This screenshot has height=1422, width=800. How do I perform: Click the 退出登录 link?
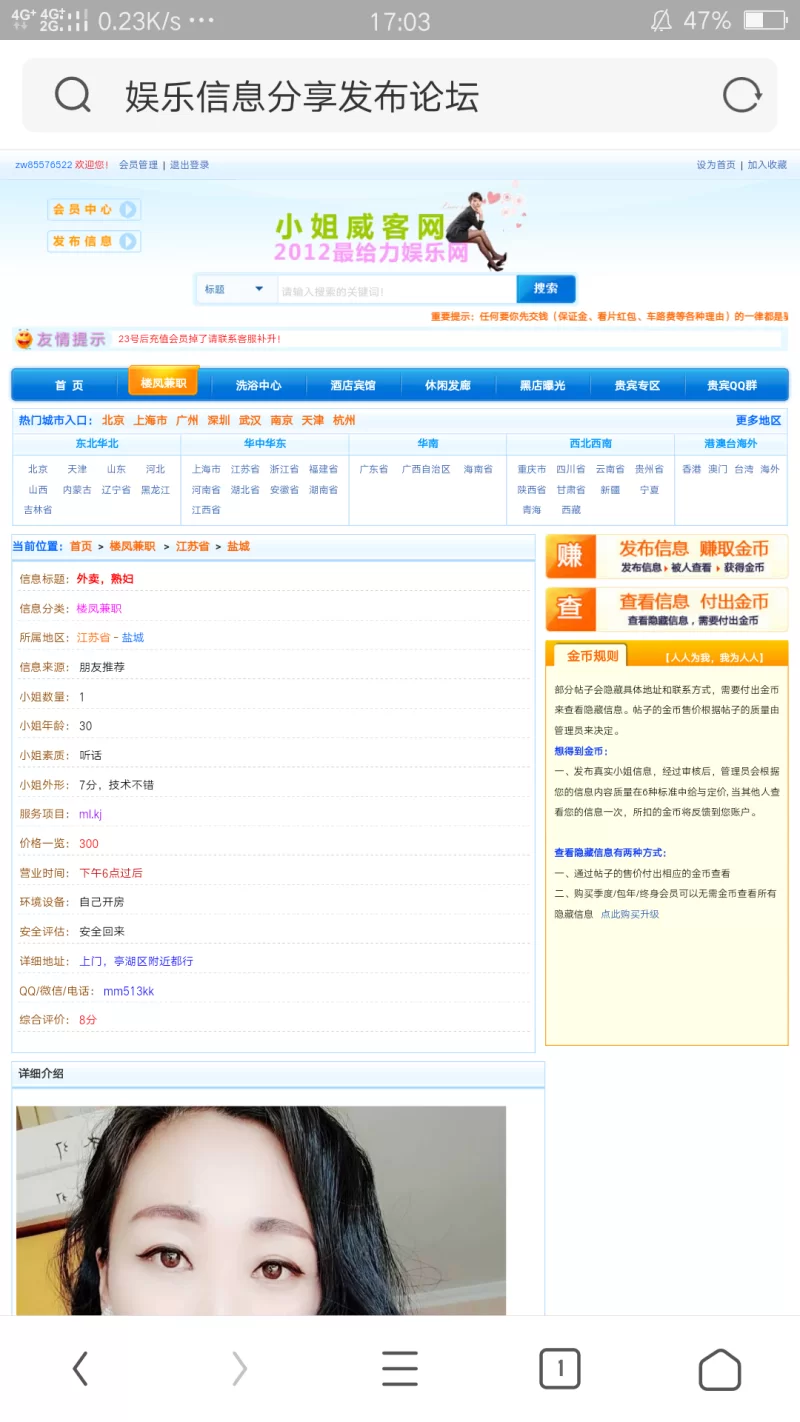tap(189, 165)
